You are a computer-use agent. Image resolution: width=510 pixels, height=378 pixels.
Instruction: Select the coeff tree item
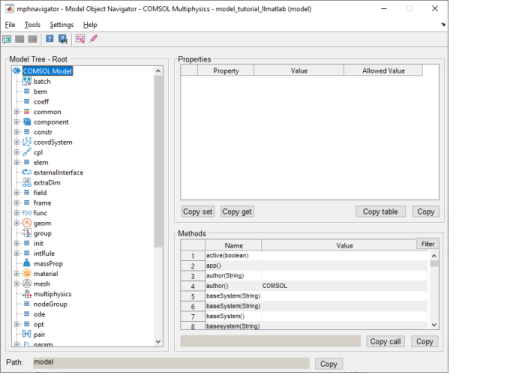pyautogui.click(x=41, y=101)
